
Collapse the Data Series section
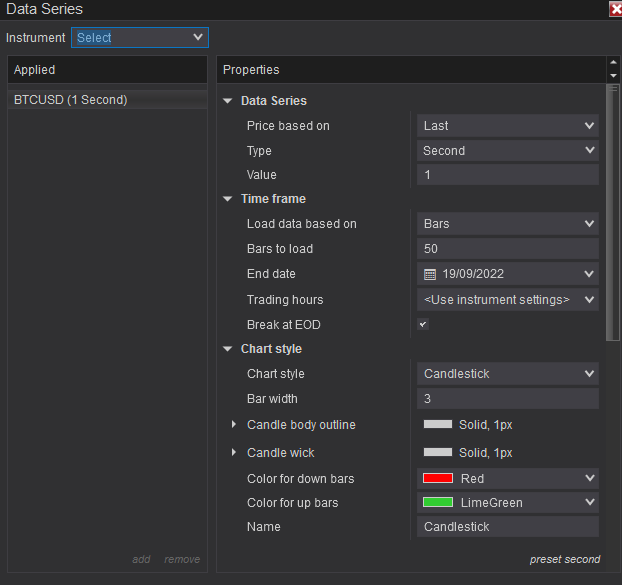coord(228,101)
